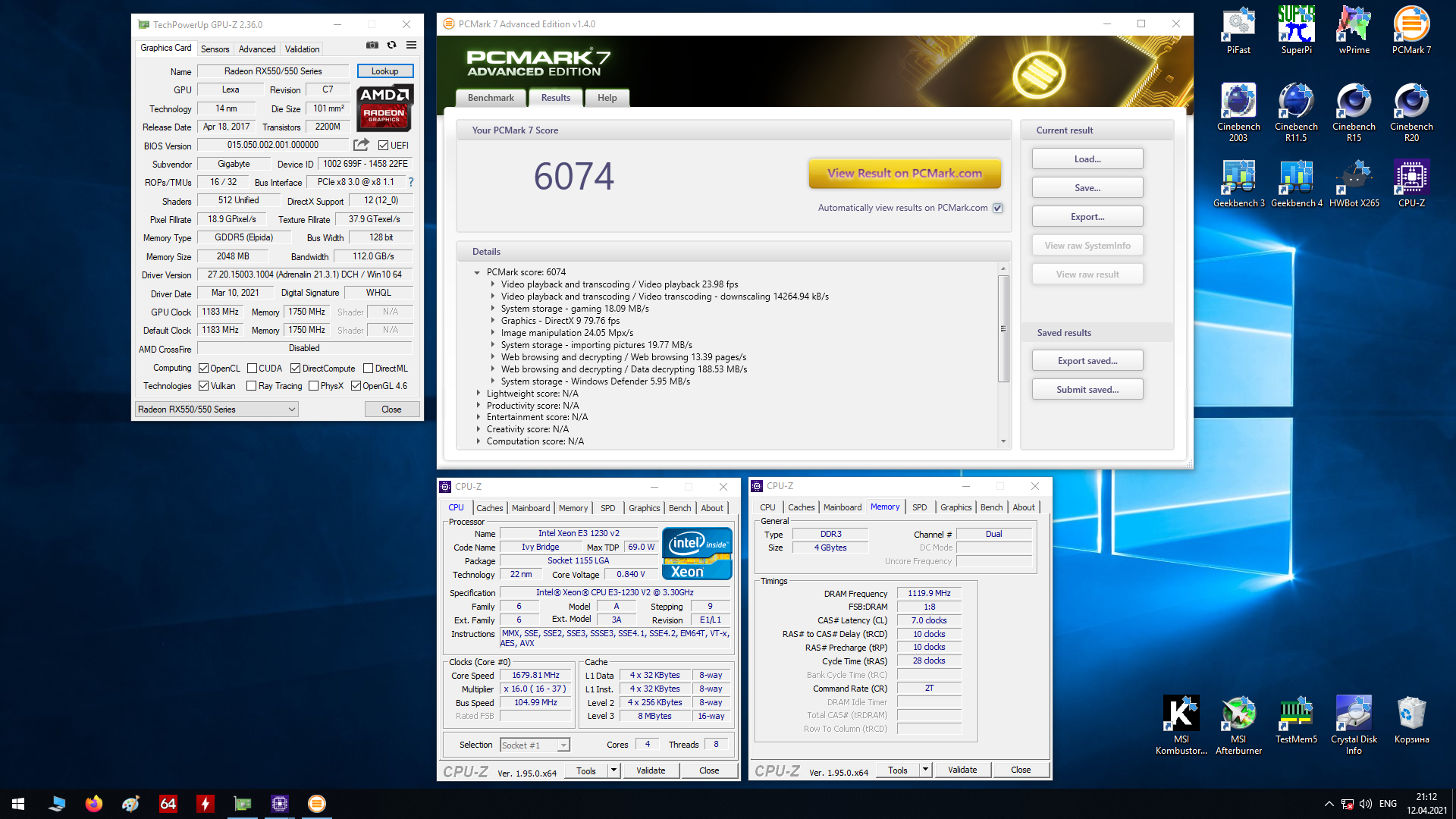Open the PiFast desktop shortcut

coord(1238,31)
